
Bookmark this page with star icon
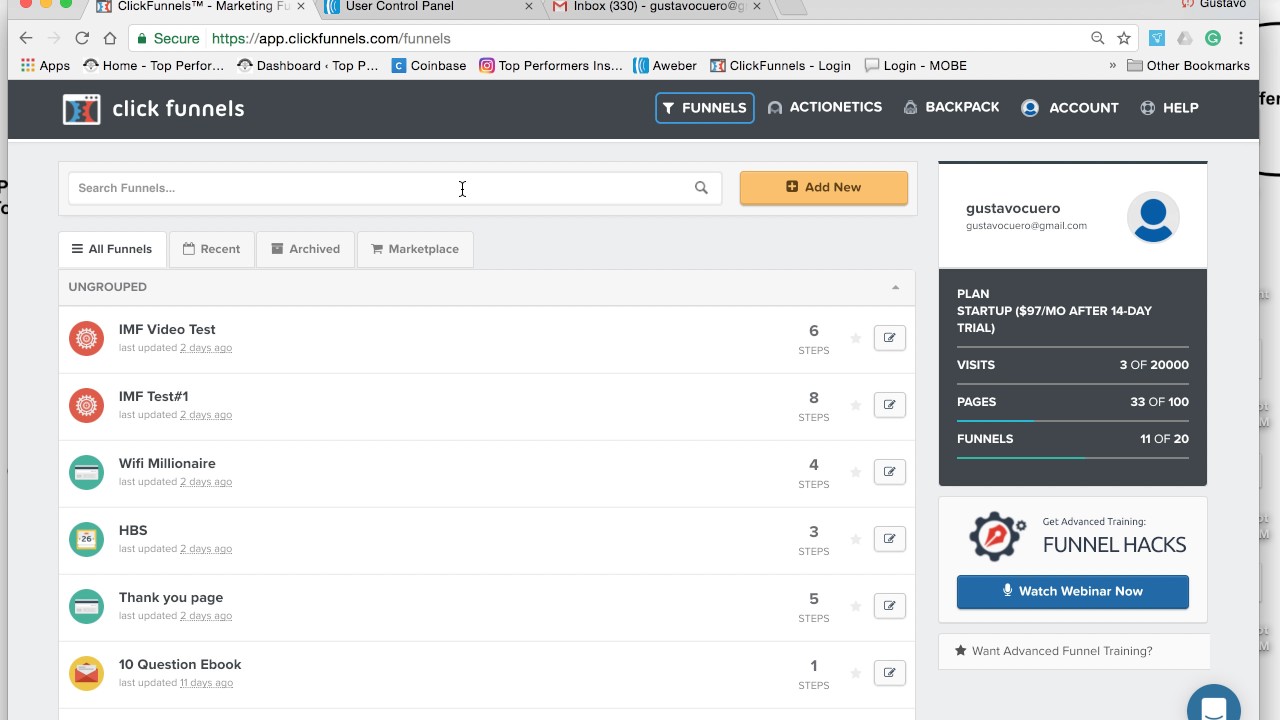point(1124,38)
